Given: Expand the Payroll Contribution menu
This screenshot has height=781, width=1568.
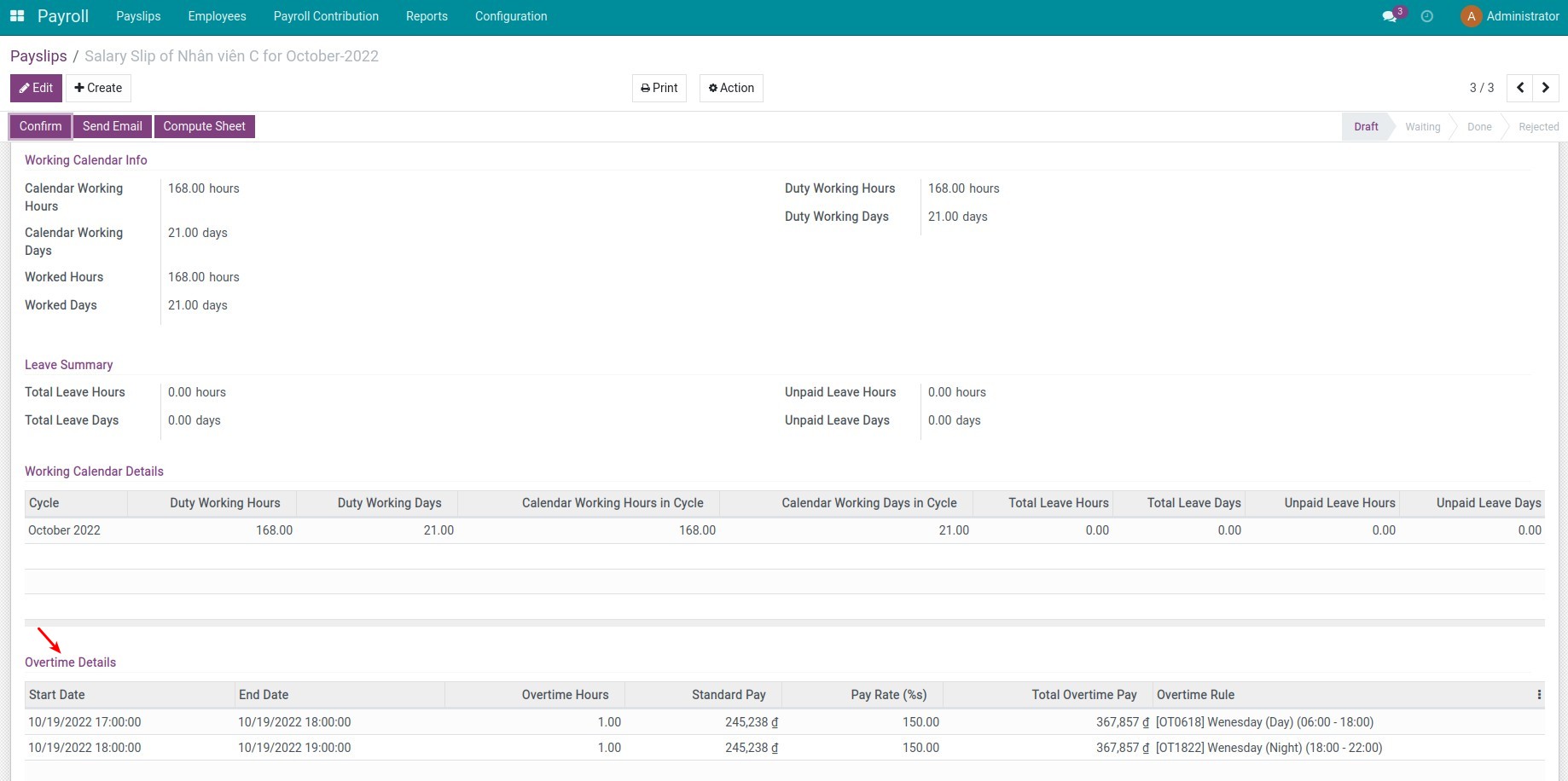Looking at the screenshot, I should [x=326, y=16].
